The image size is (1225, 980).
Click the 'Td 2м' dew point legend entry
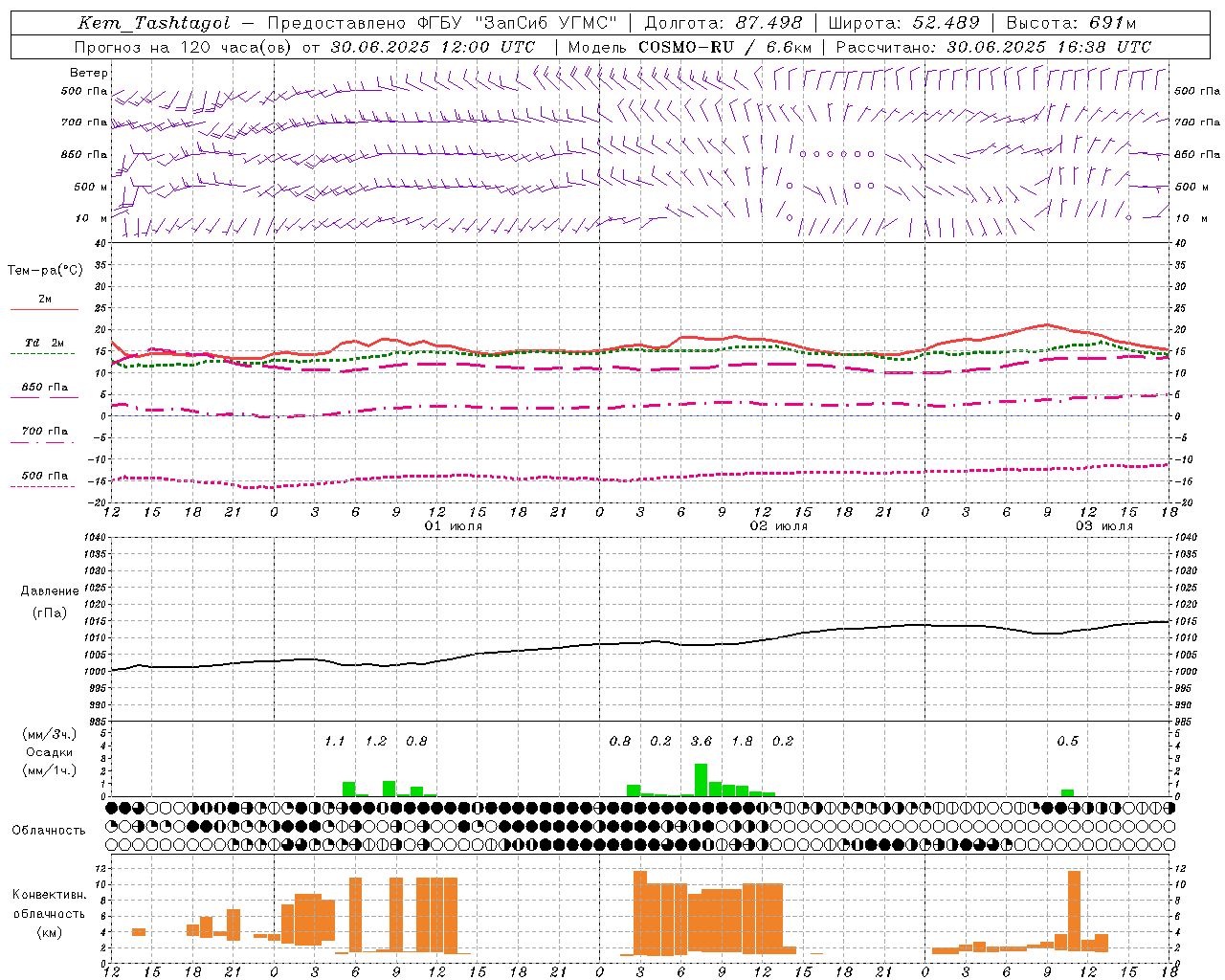point(45,343)
